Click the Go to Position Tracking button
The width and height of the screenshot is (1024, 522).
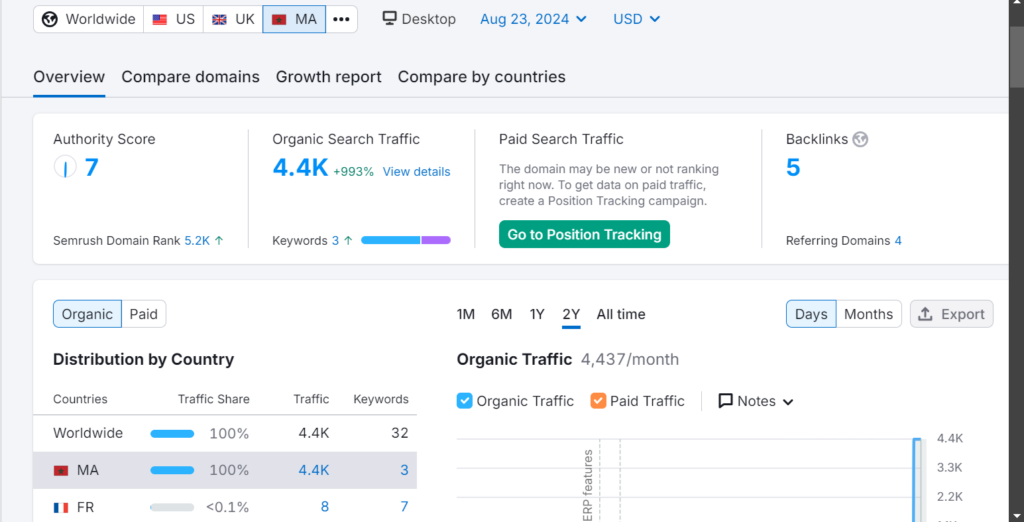(x=584, y=234)
